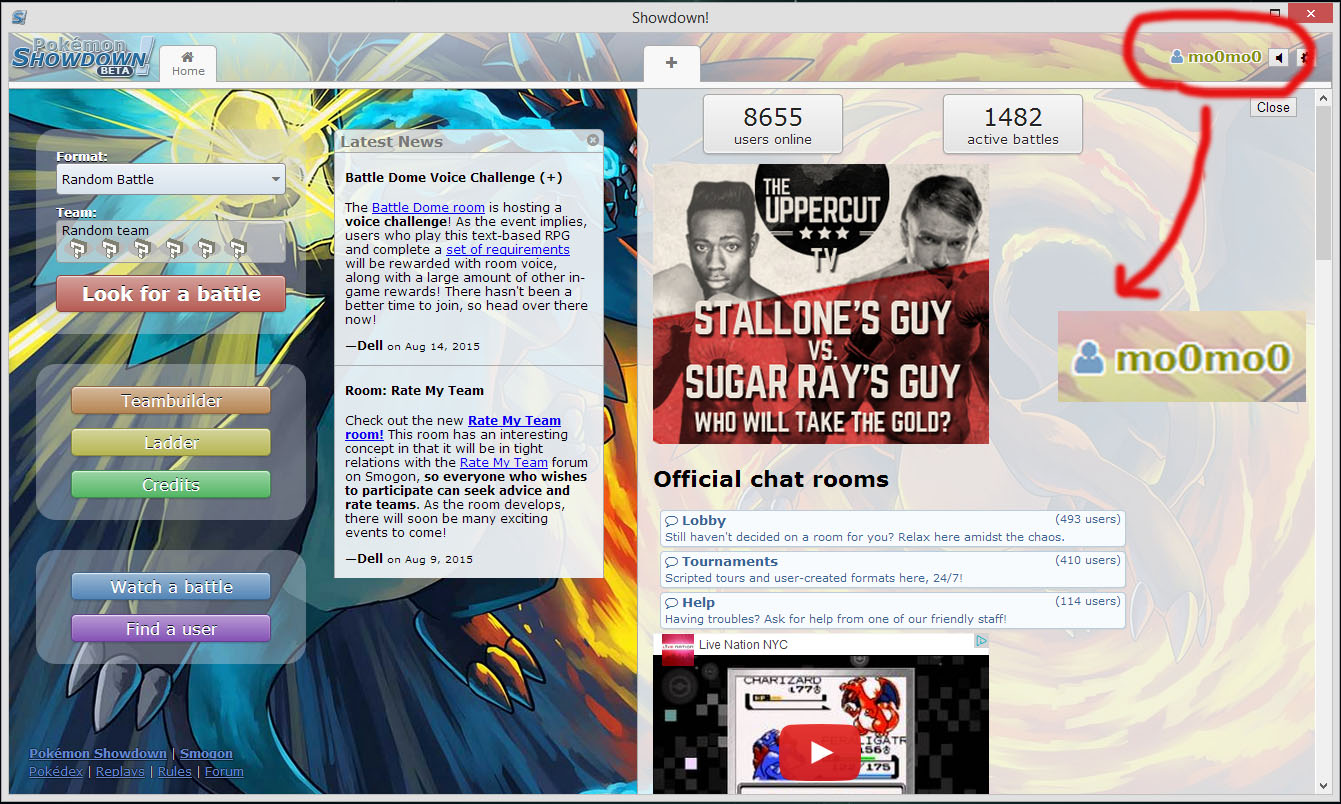Select the Random team box
The image size is (1341, 804).
tap(171, 242)
